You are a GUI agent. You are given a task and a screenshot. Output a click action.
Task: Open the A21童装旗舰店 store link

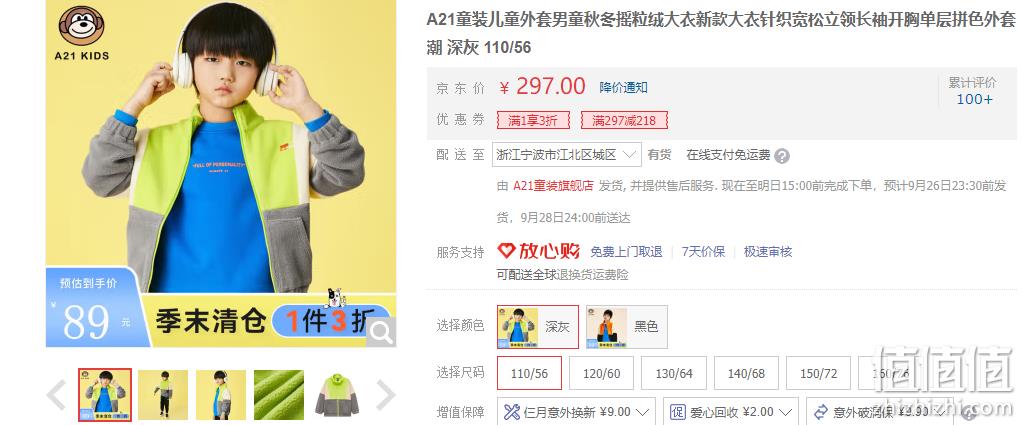coord(553,186)
